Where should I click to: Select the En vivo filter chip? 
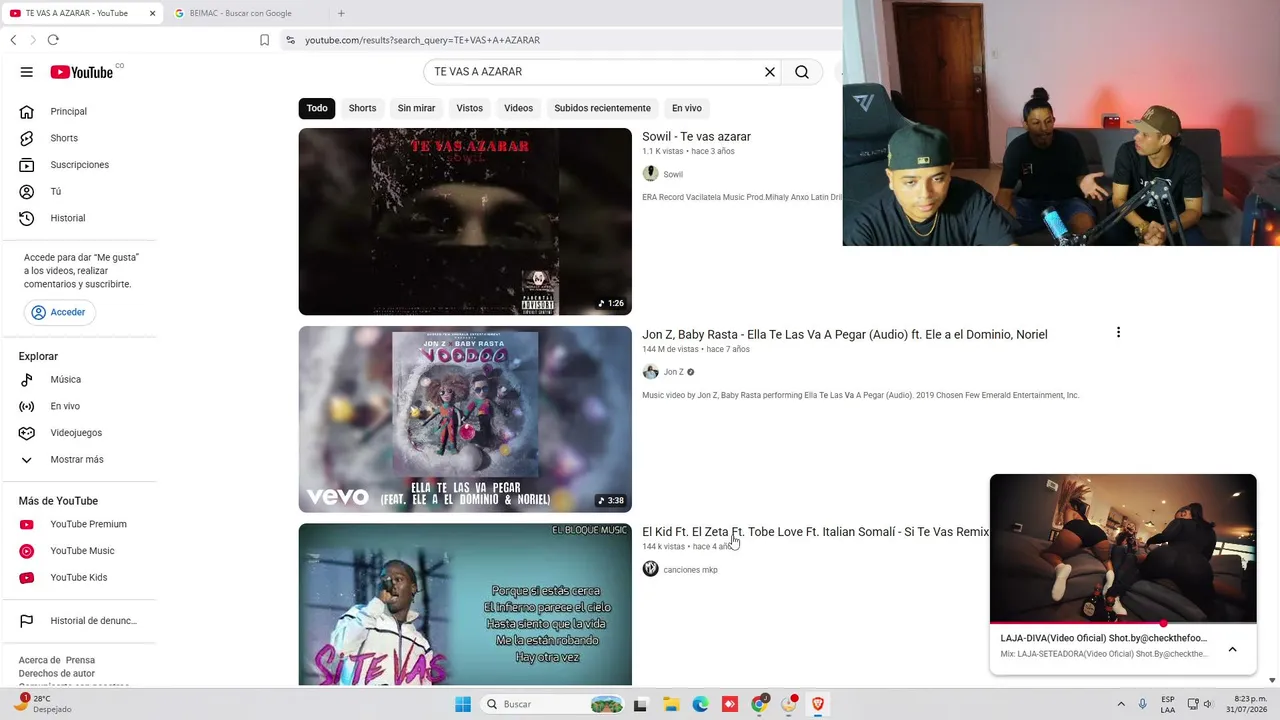click(x=687, y=108)
